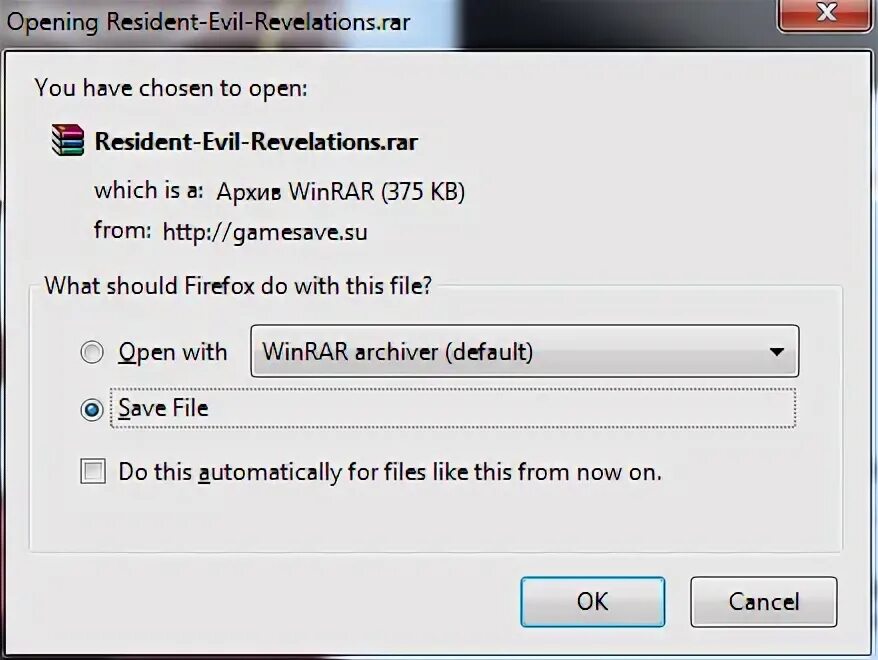Enable Do this automatically checkbox
This screenshot has height=660, width=878.
(93, 471)
